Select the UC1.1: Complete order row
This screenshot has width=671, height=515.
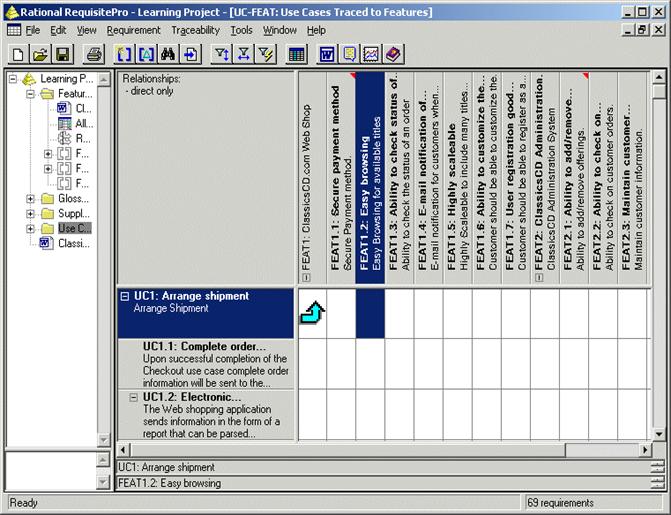(x=206, y=364)
